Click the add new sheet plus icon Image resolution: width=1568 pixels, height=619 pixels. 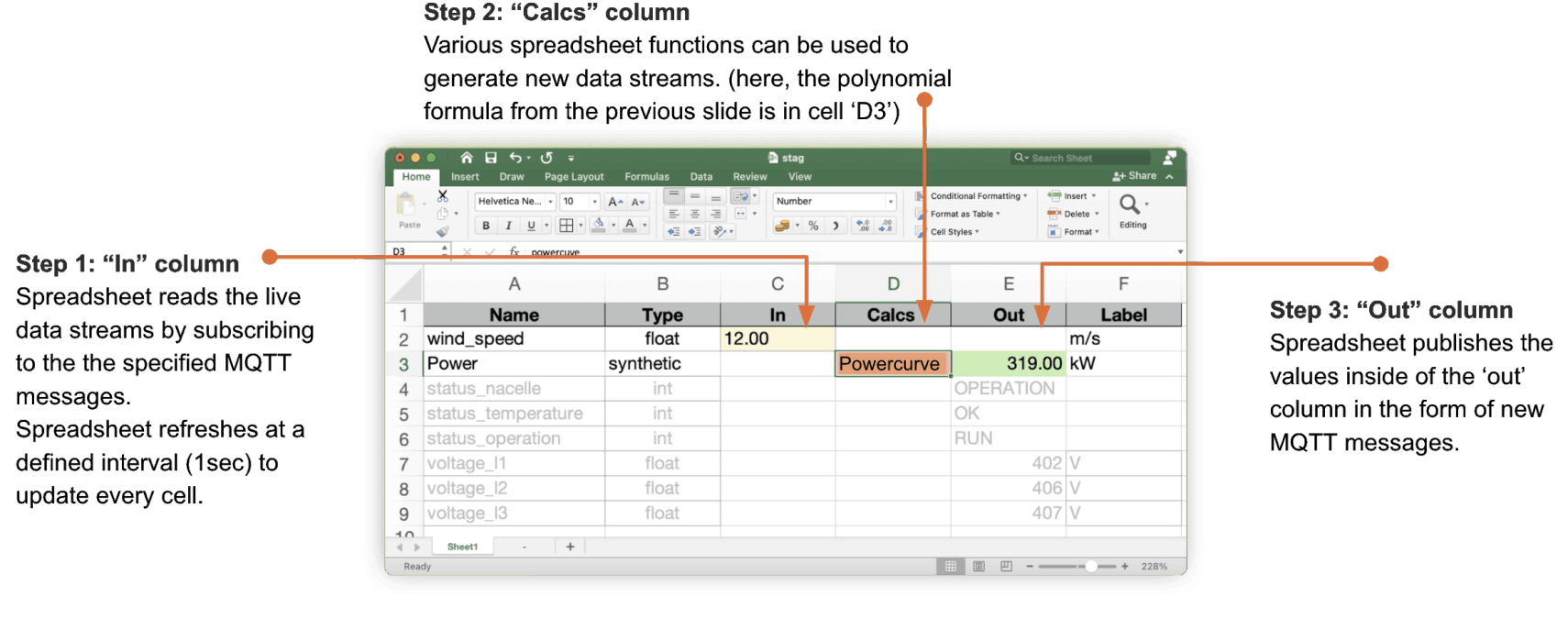[x=570, y=547]
